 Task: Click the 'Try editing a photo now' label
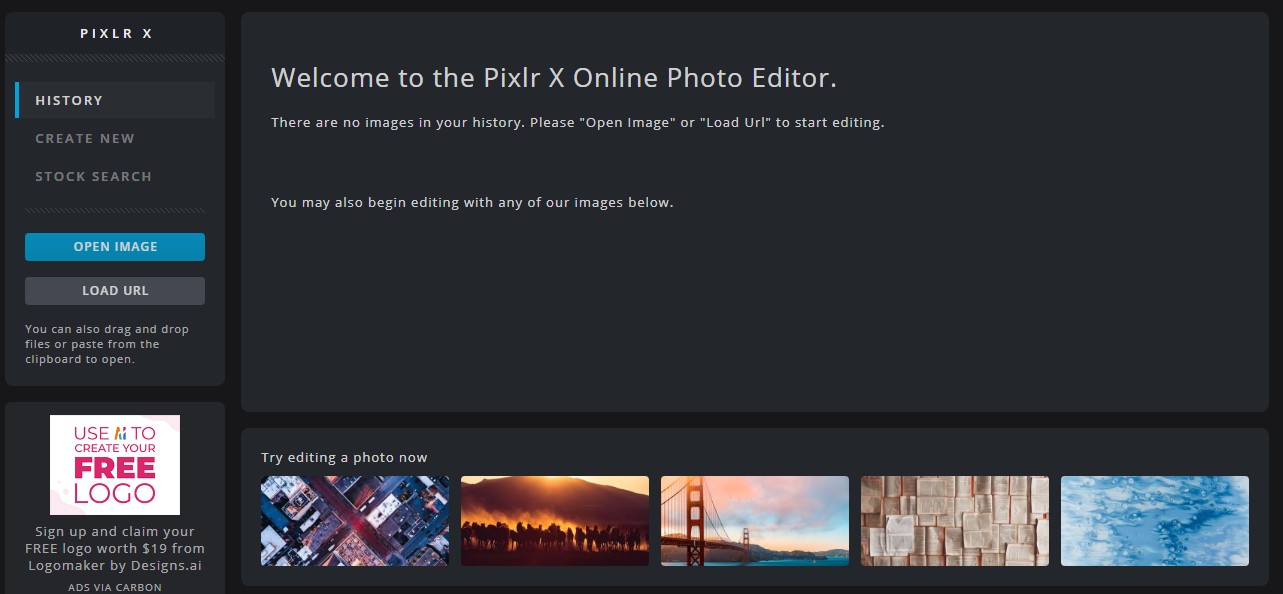[x=344, y=457]
